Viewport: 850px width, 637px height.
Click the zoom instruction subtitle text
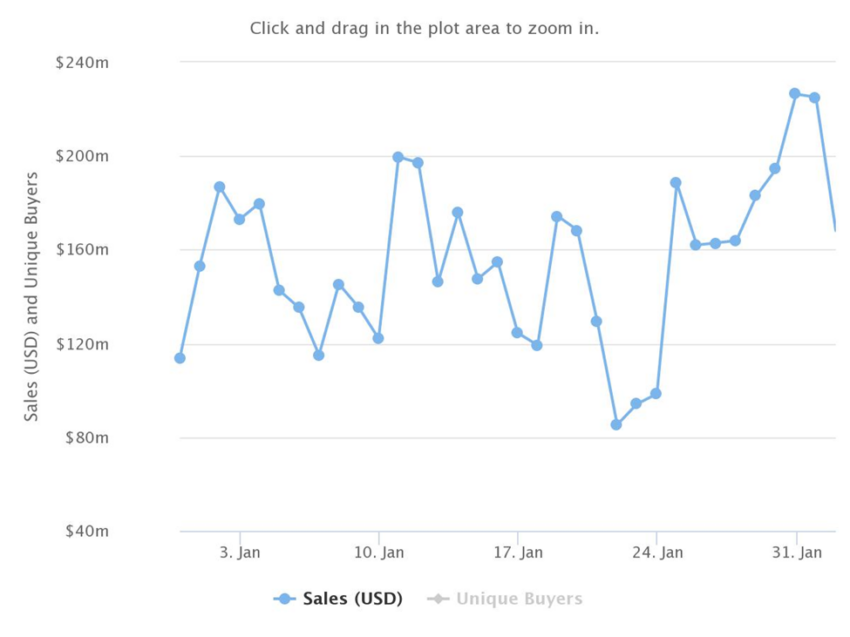click(x=424, y=28)
